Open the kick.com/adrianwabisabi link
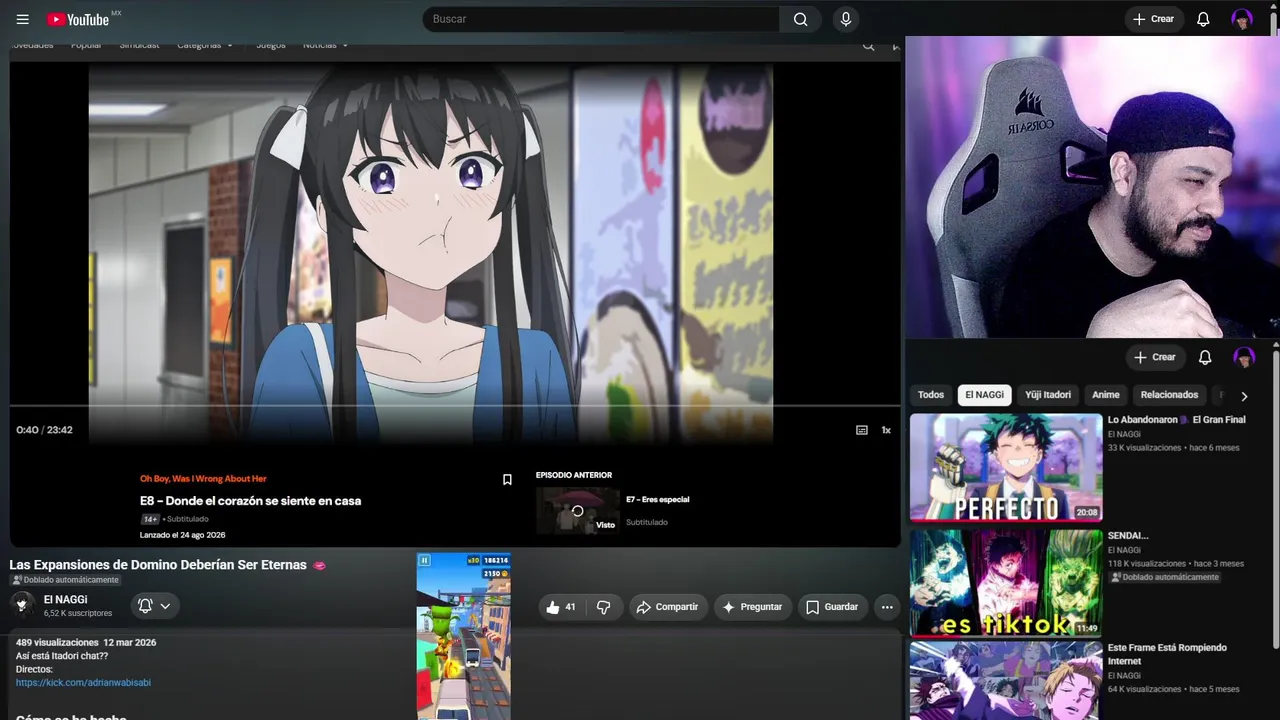1280x720 pixels. point(83,683)
